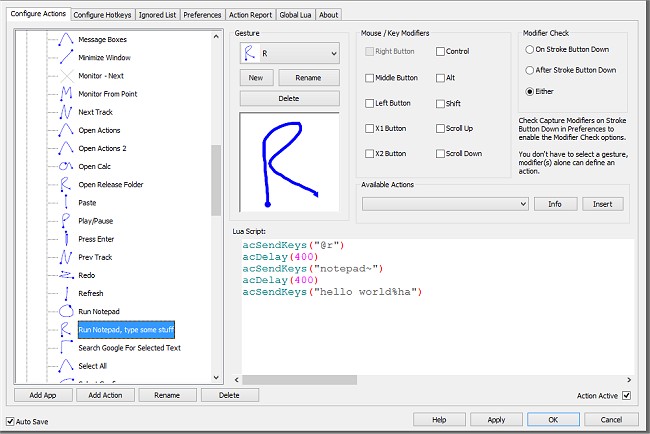650x434 pixels.
Task: Select the Run Notepad circle gesture icon
Action: coord(65,311)
